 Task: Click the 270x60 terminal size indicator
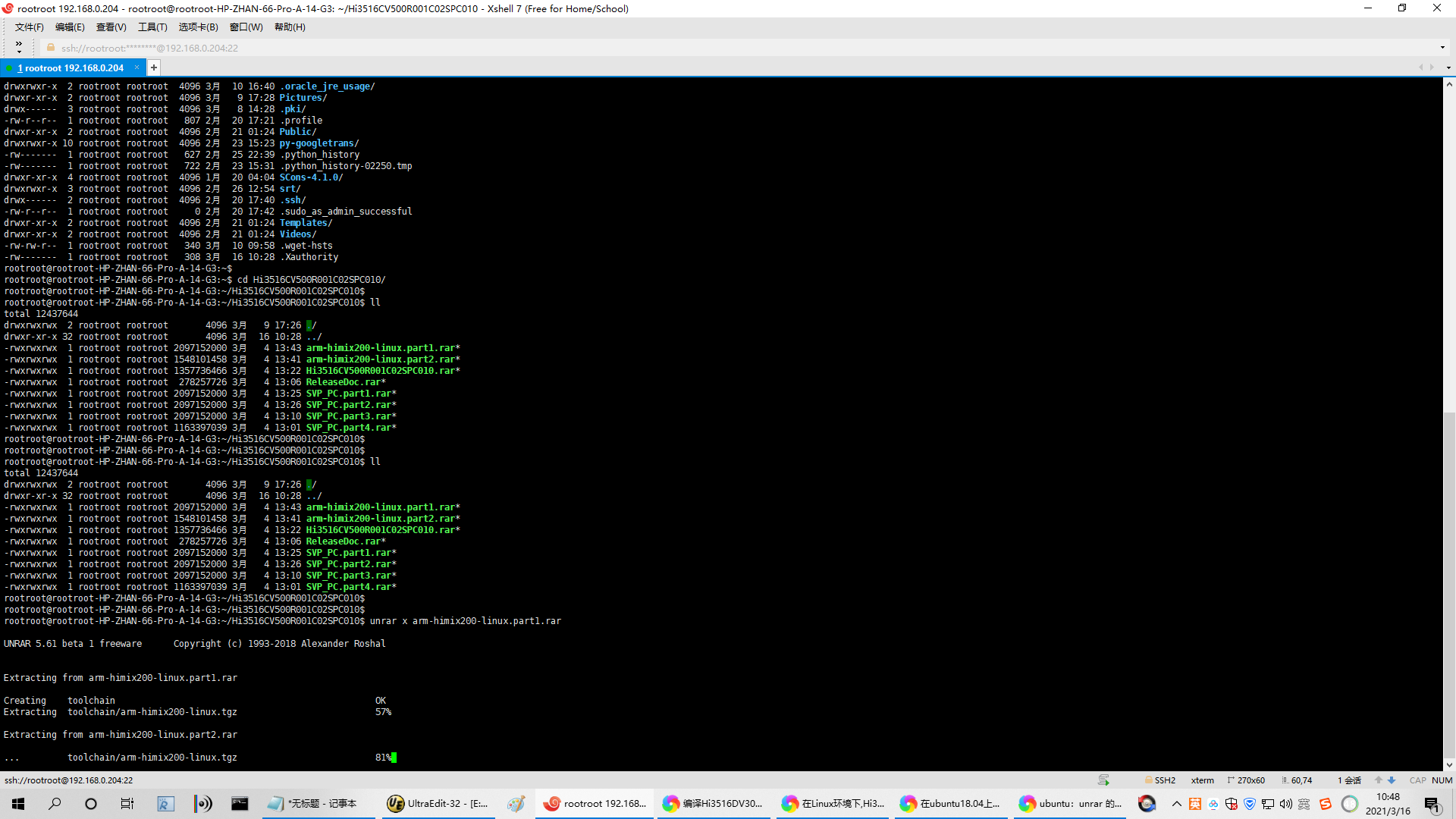tap(1246, 780)
